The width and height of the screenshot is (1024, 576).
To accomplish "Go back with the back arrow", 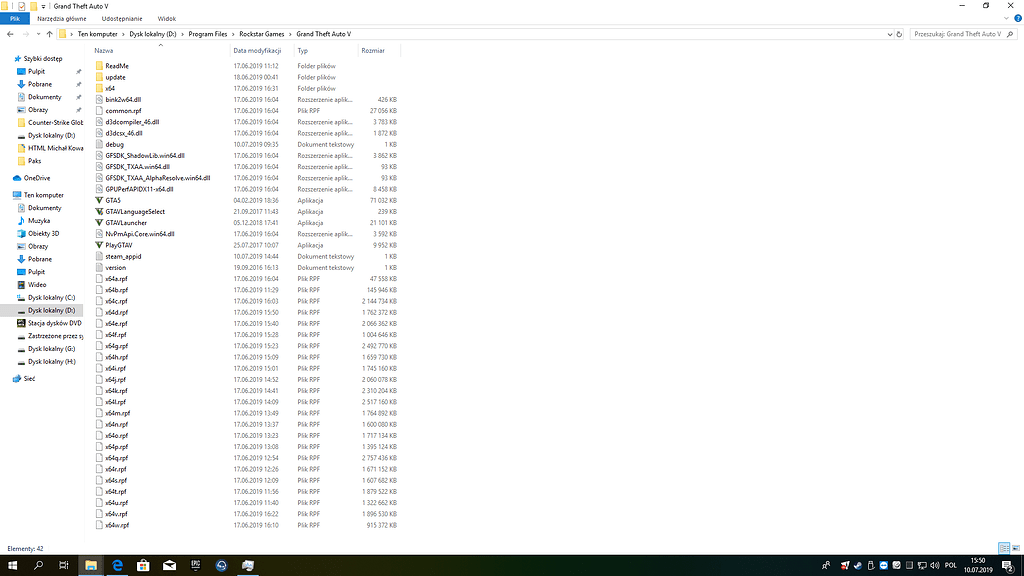I will (x=10, y=34).
